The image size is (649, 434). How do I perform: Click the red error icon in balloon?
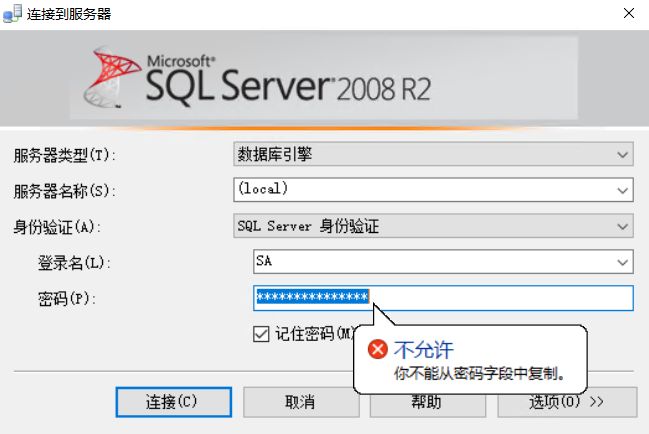(x=377, y=349)
